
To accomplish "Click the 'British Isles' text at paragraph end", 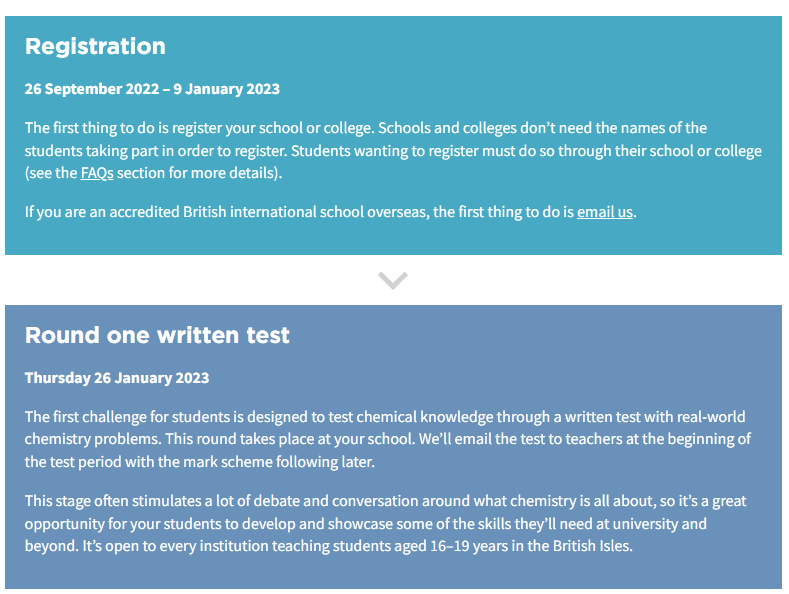I will (x=592, y=546).
